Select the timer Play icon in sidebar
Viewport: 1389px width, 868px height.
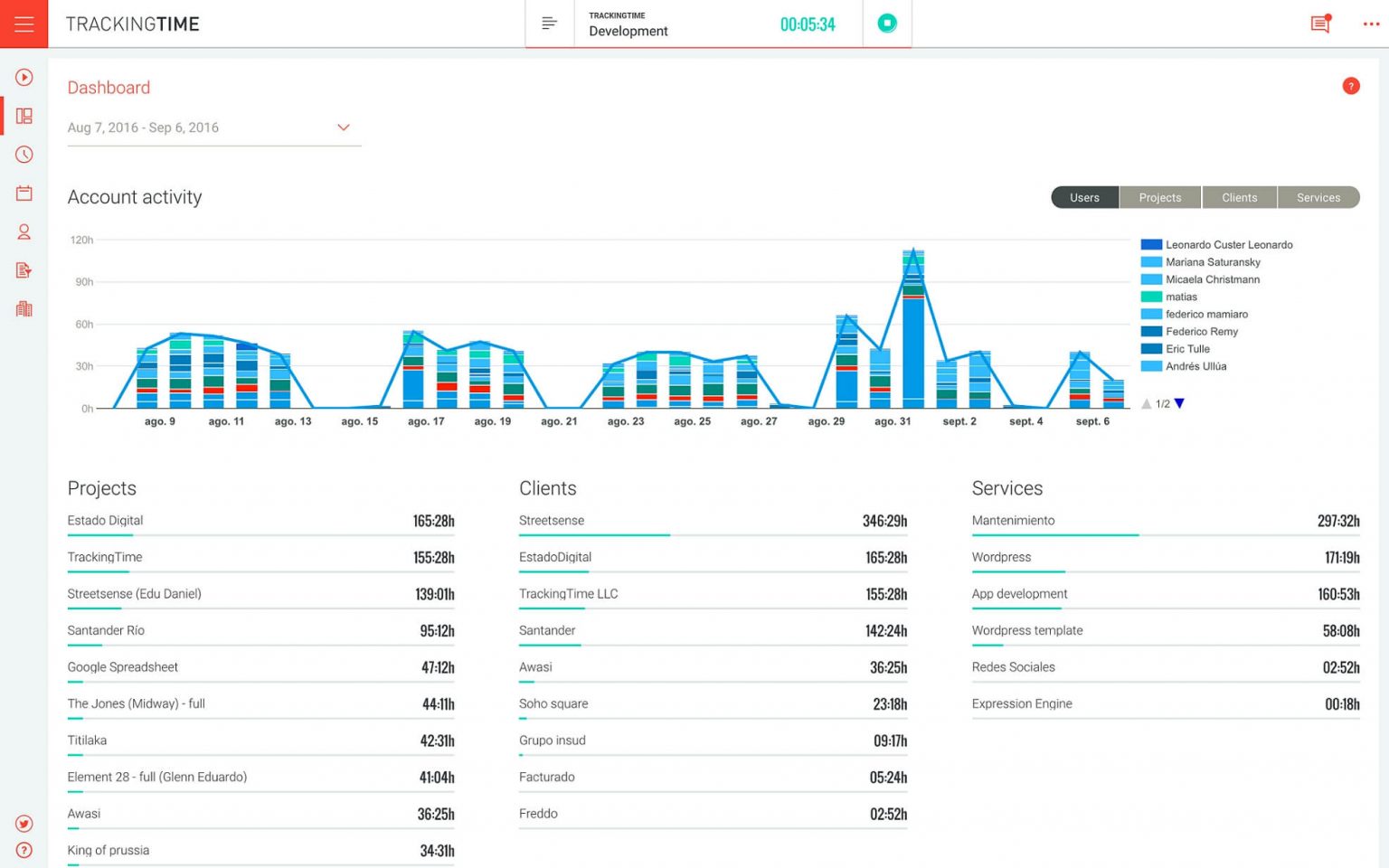(24, 77)
